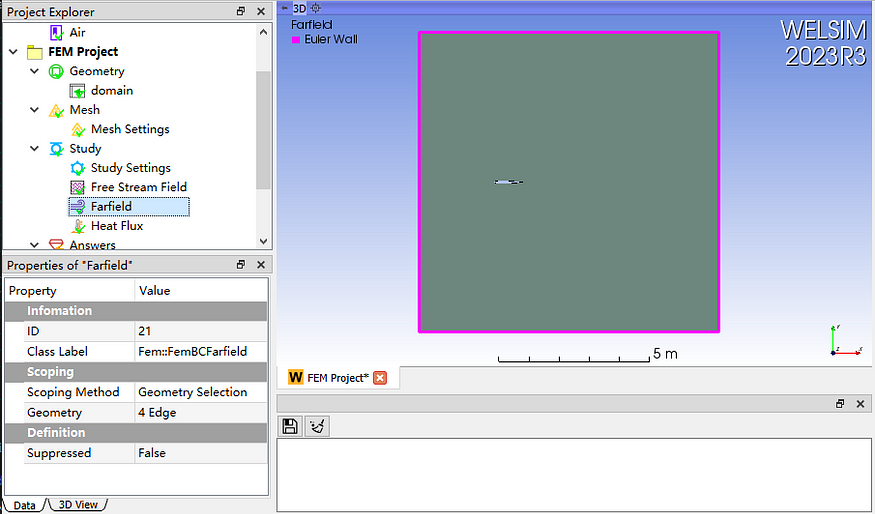Collapse the Geometry tree node
Image resolution: width=875 pixels, height=514 pixels.
(35, 71)
